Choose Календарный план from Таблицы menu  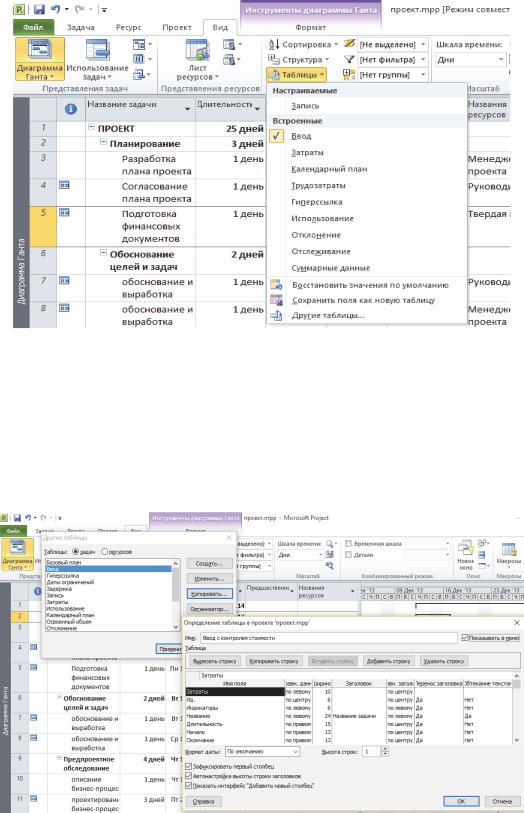point(329,169)
